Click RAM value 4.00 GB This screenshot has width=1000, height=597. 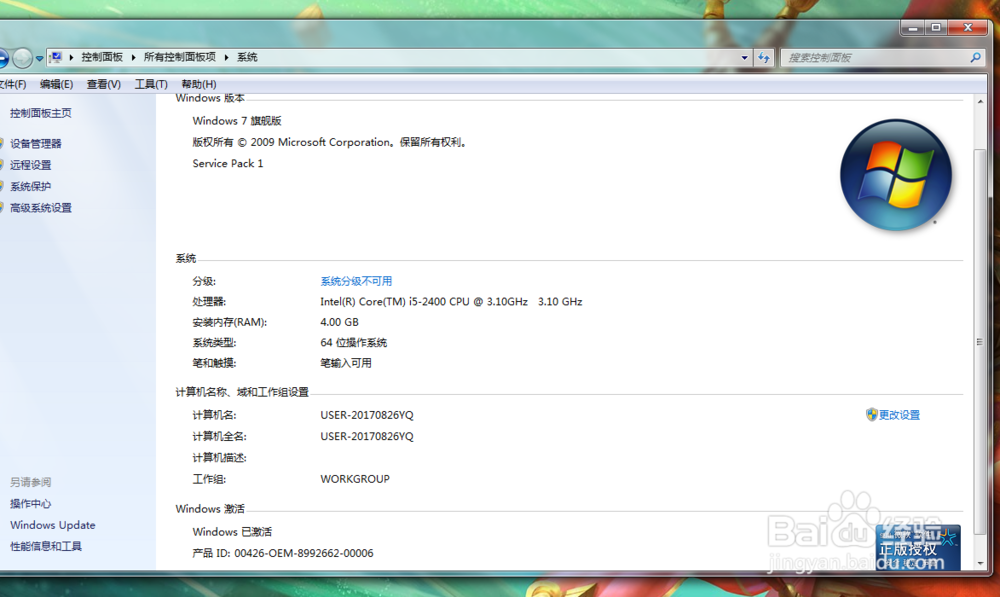pyautogui.click(x=339, y=322)
